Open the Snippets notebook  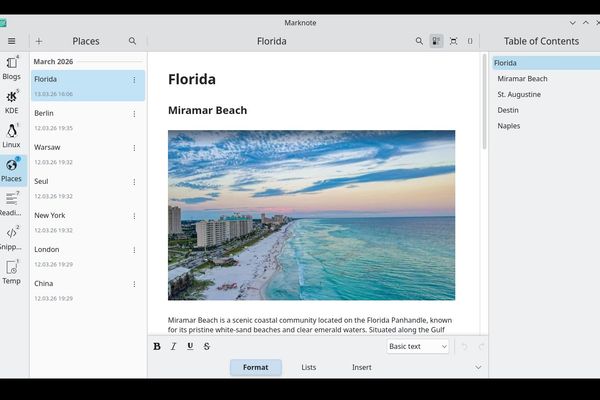pos(11,238)
